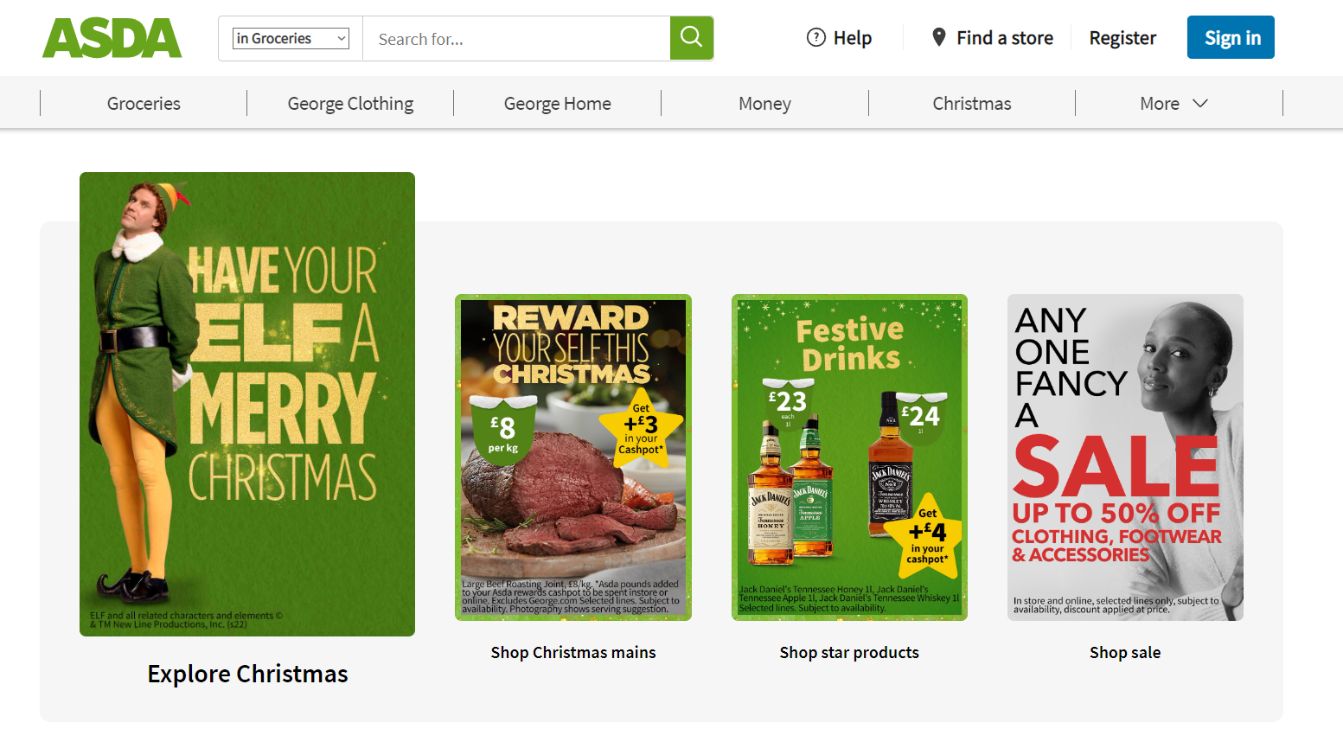This screenshot has height=729, width=1343.
Task: Open the Groceries menu item
Action: click(144, 103)
